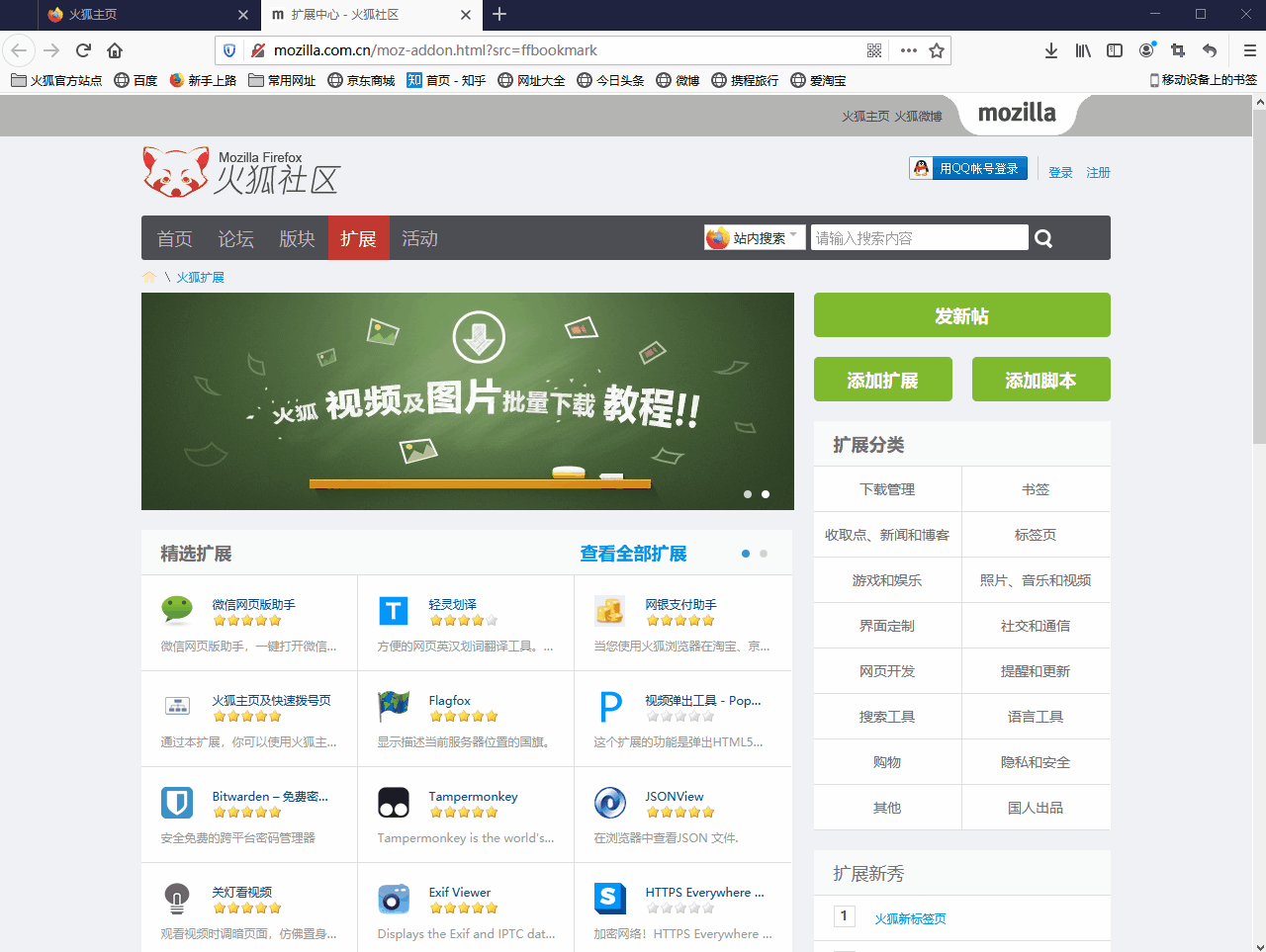Select the Exif Viewer extension icon
The width and height of the screenshot is (1266, 952).
[x=394, y=898]
